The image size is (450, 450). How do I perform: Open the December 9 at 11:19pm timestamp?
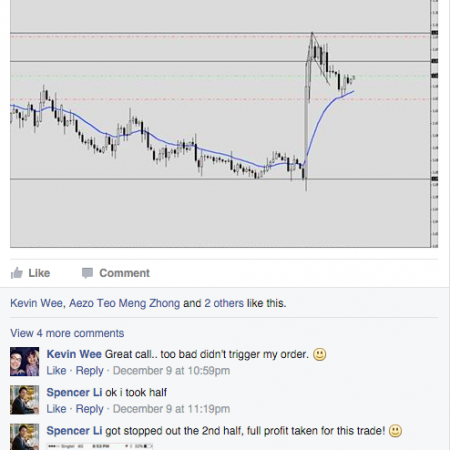click(171, 409)
